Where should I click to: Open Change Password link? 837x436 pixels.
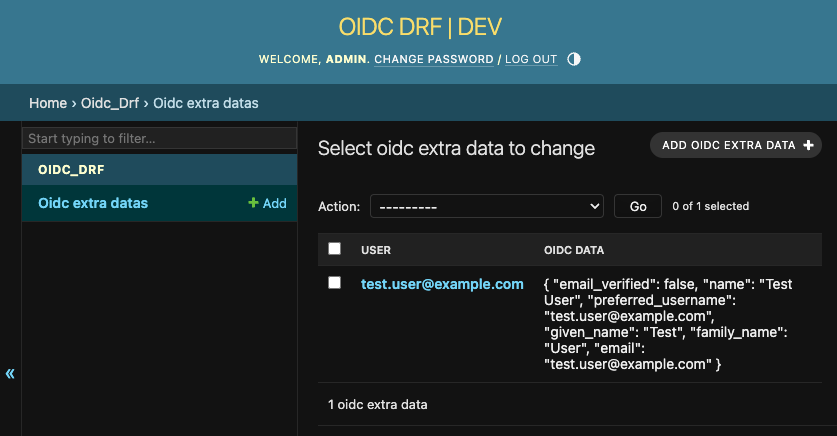(x=434, y=59)
